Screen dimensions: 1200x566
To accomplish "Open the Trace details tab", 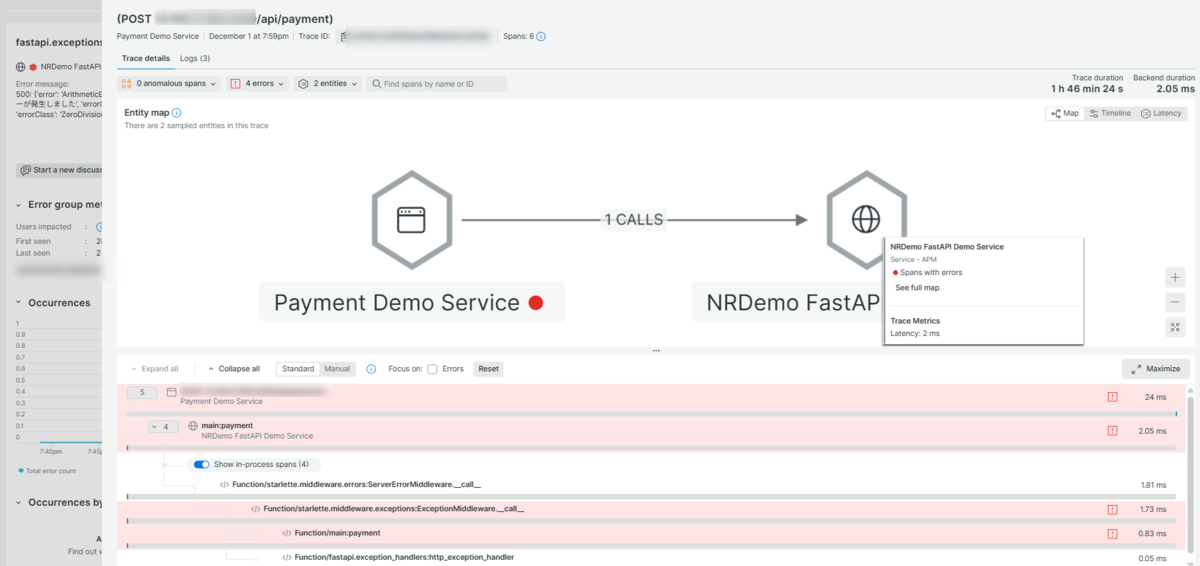I will click(146, 59).
